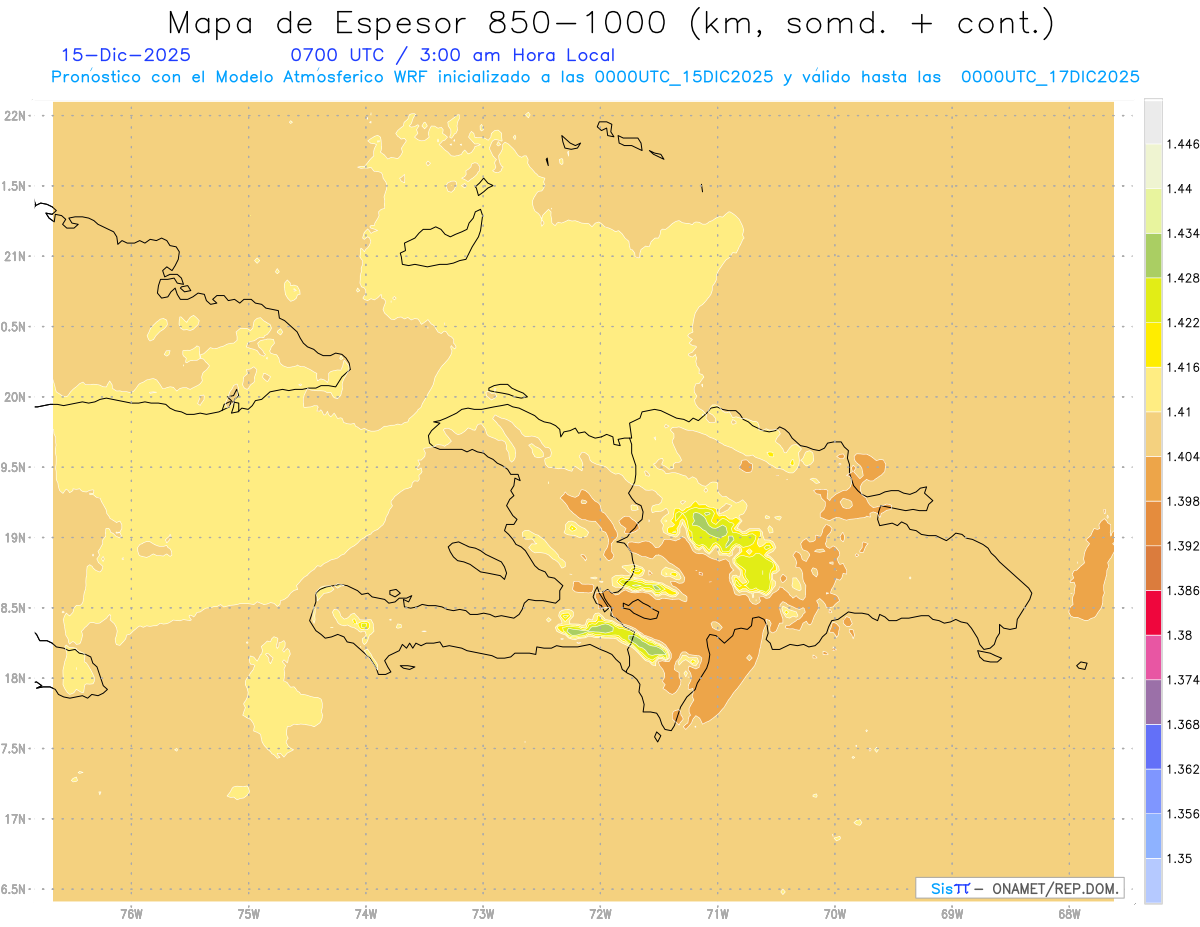Click the green legend band between 1.434 and 1.428

[x=1153, y=255]
